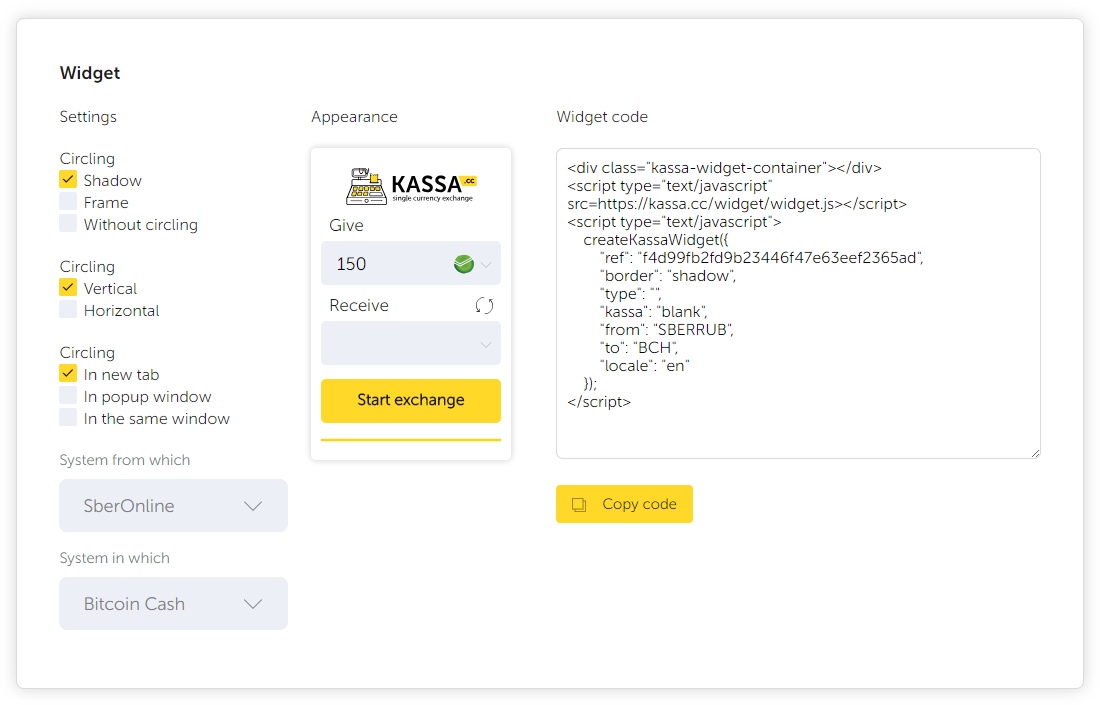Check the Frame option
Image resolution: width=1100 pixels, height=705 pixels.
(68, 201)
